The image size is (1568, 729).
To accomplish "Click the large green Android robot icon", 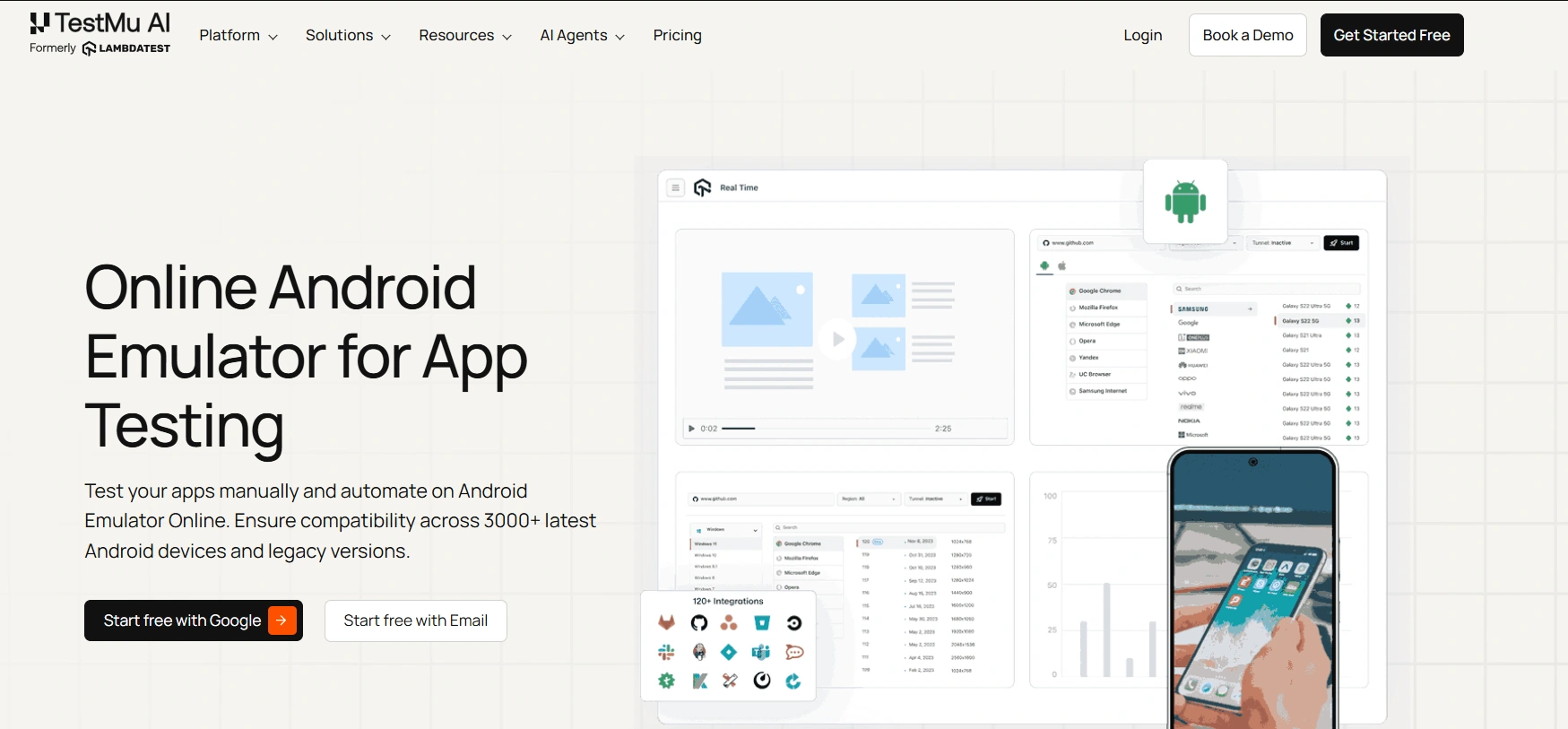I will click(1185, 202).
